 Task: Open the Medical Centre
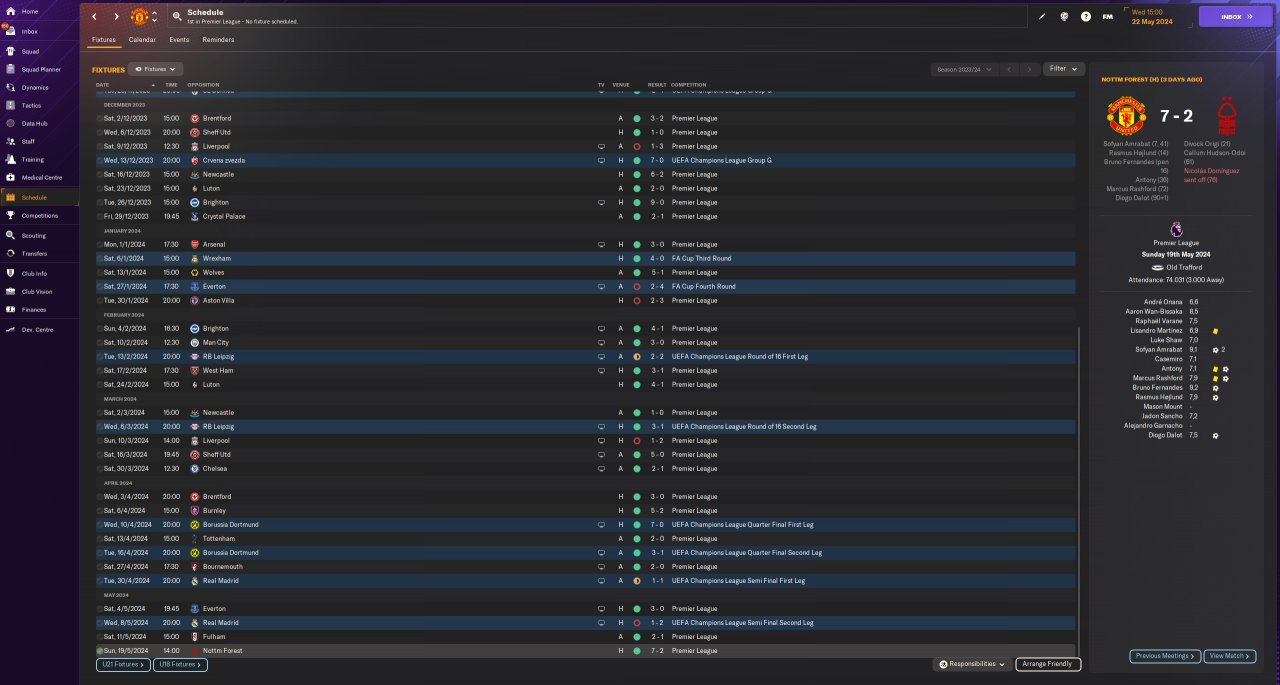coord(40,177)
